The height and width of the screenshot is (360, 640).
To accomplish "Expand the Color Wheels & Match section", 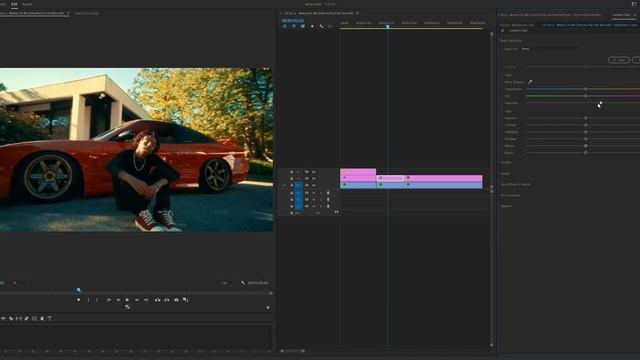I will point(516,184).
